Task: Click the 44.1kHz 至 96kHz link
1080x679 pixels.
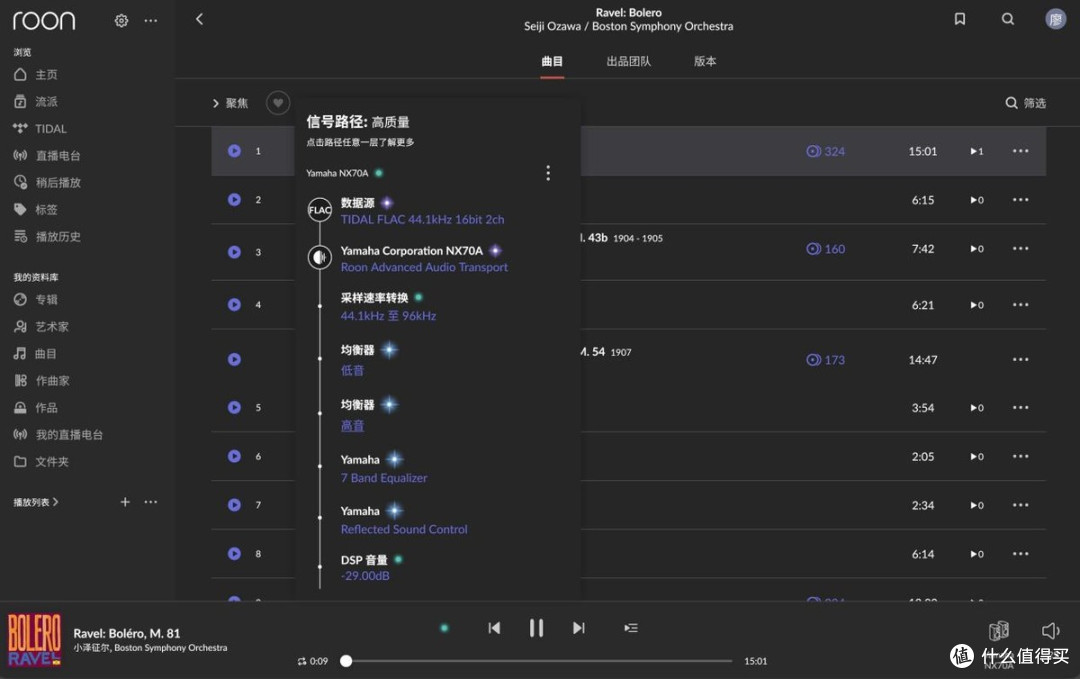Action: (x=388, y=316)
